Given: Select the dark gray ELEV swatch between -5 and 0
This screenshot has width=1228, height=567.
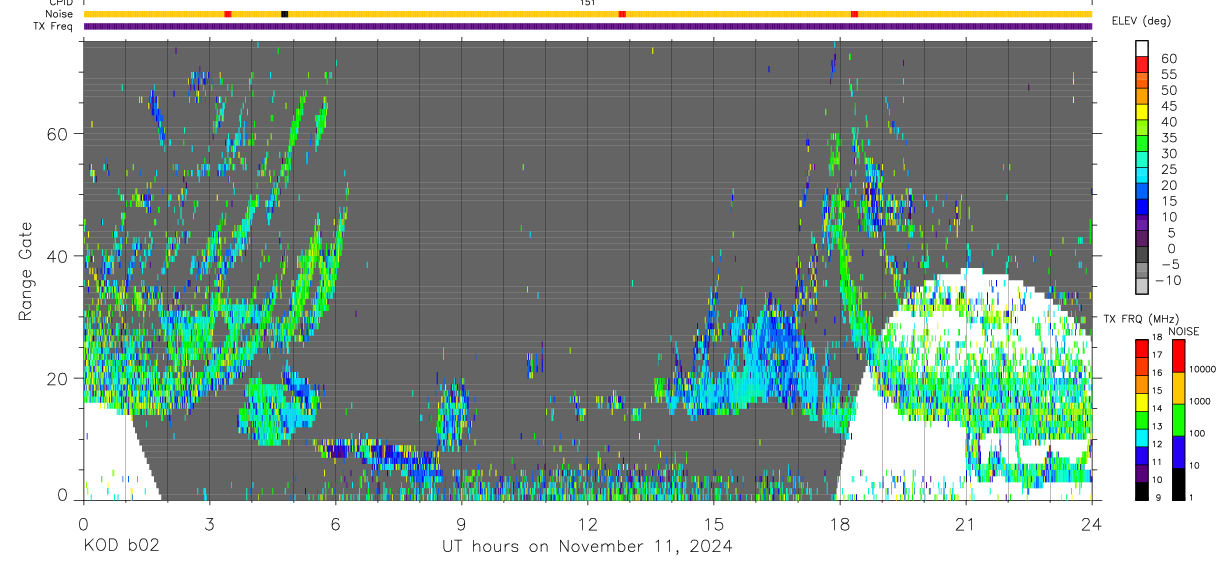Looking at the screenshot, I should click(1142, 254).
